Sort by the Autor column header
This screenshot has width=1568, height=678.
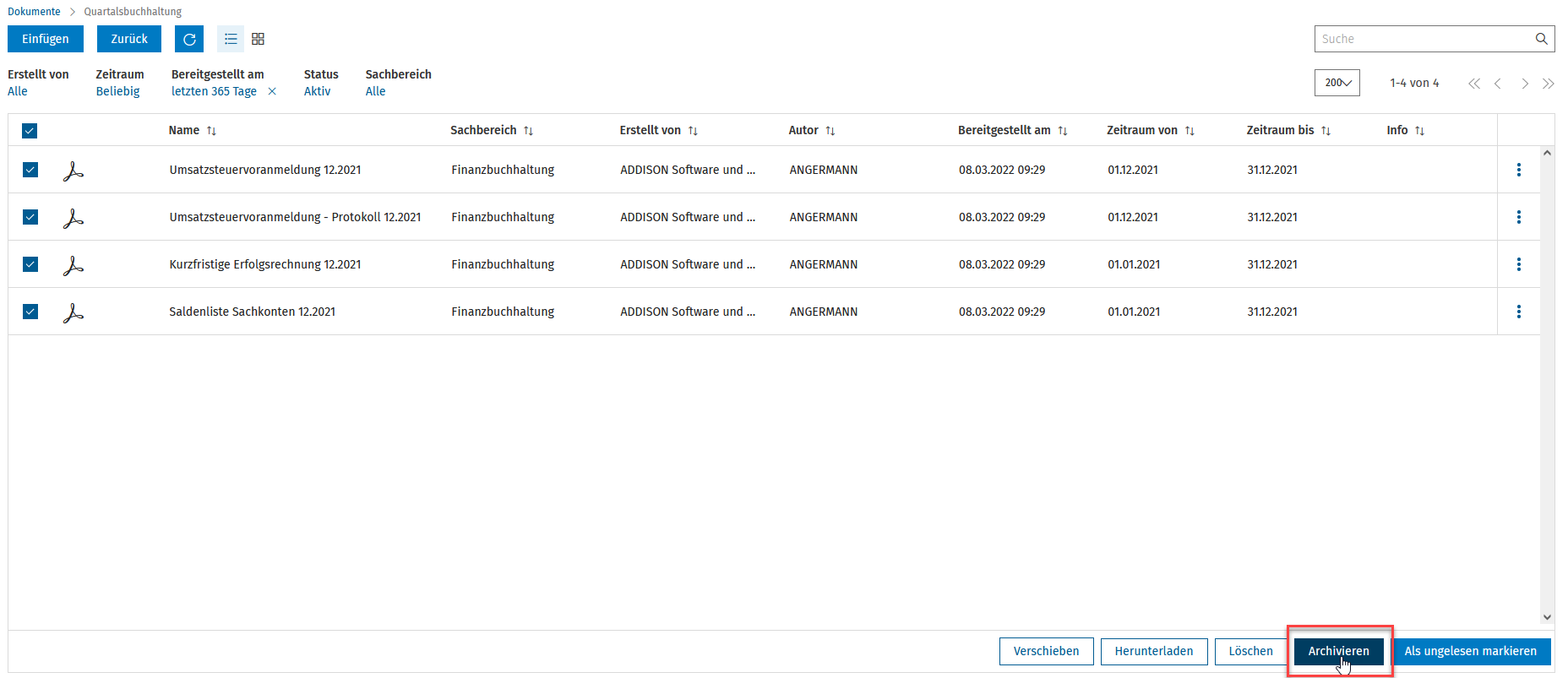pos(812,130)
